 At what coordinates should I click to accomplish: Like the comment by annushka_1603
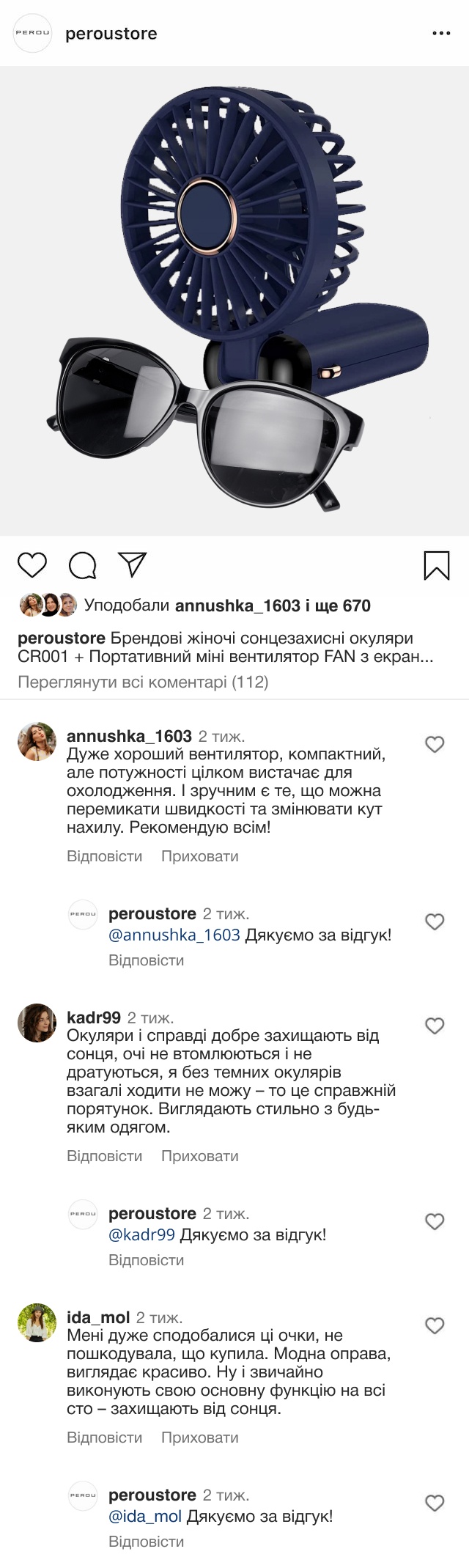coord(435,745)
